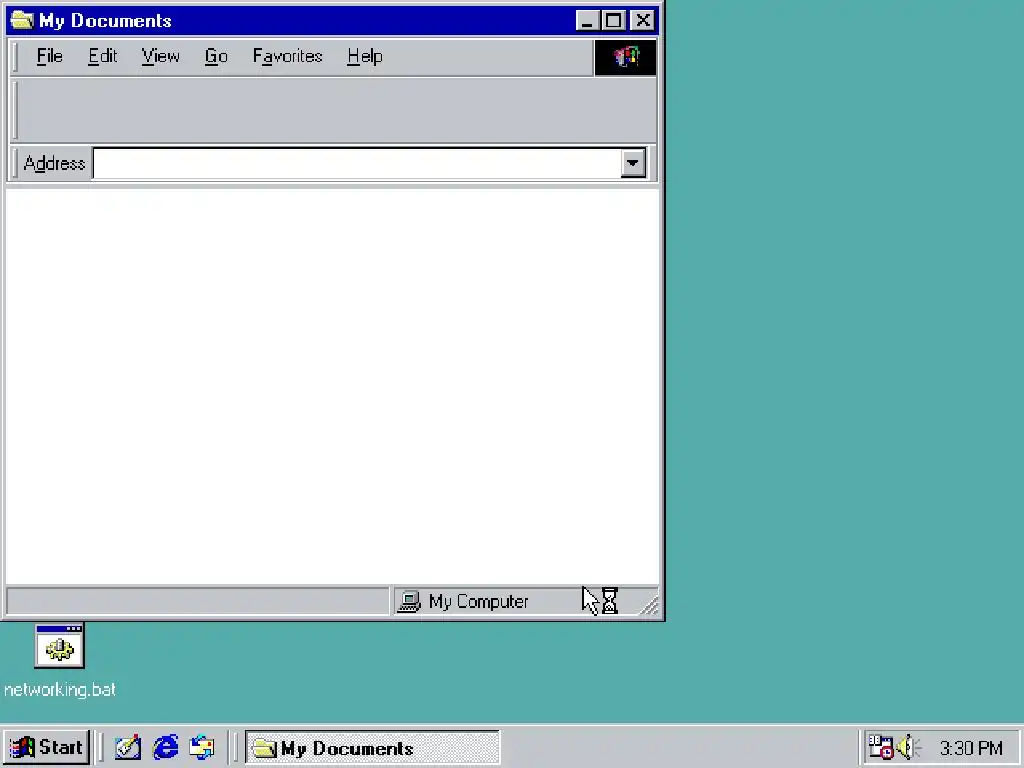Image resolution: width=1024 pixels, height=768 pixels.
Task: Open the Start menu
Action: [x=46, y=747]
